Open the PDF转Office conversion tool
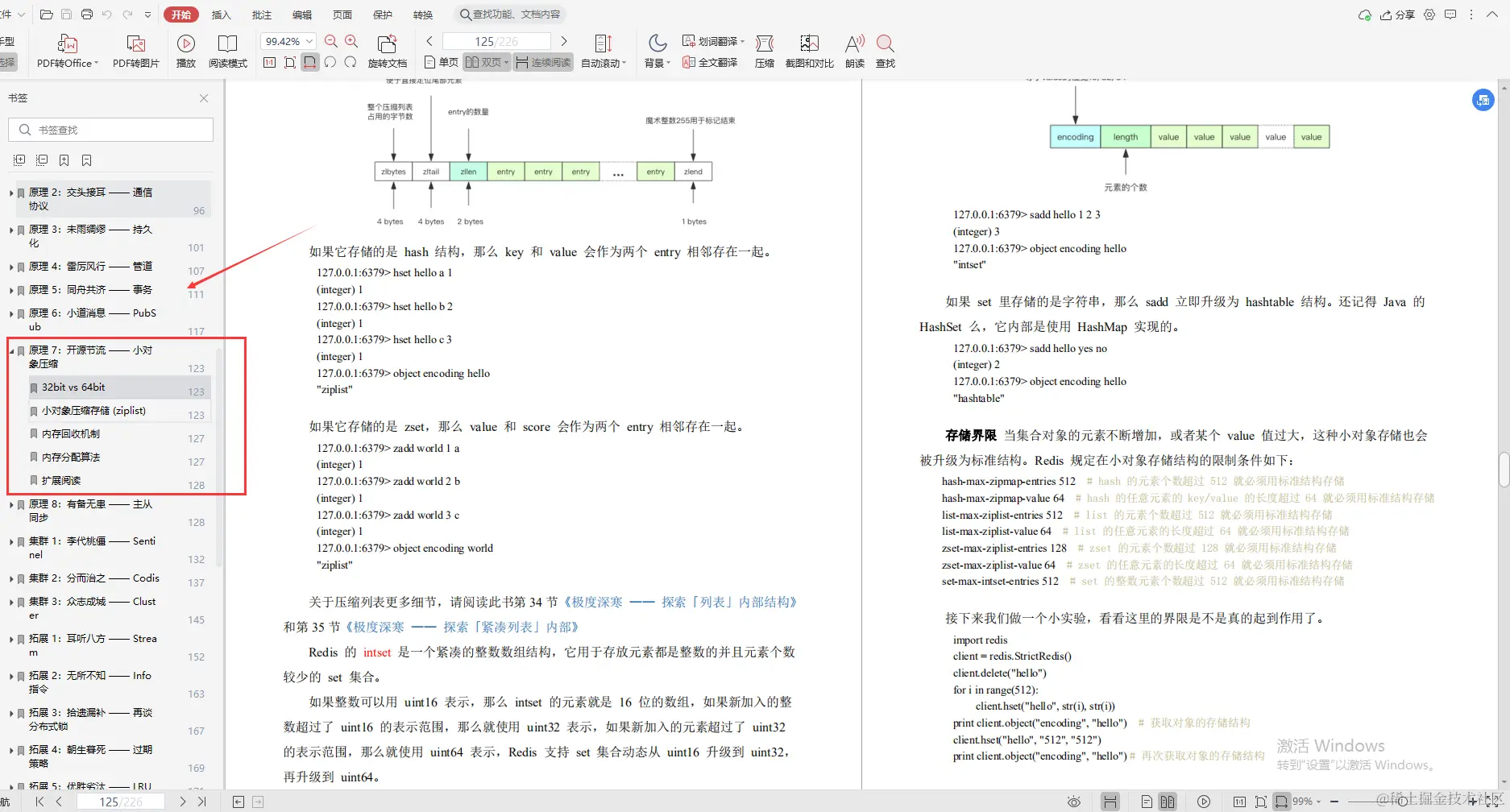The width and height of the screenshot is (1510, 812). pyautogui.click(x=66, y=51)
